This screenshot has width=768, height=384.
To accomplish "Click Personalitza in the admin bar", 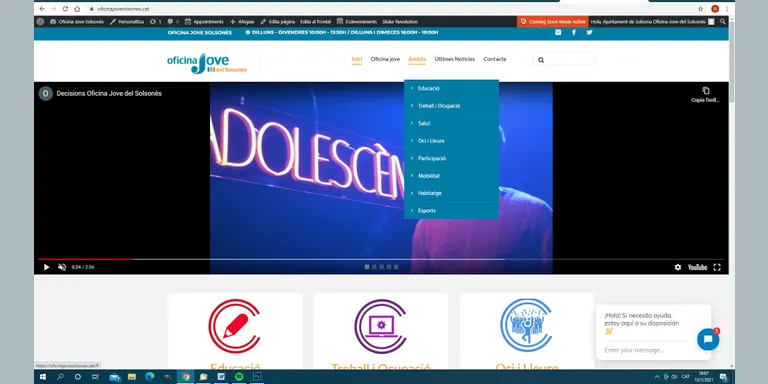I will click(x=127, y=22).
